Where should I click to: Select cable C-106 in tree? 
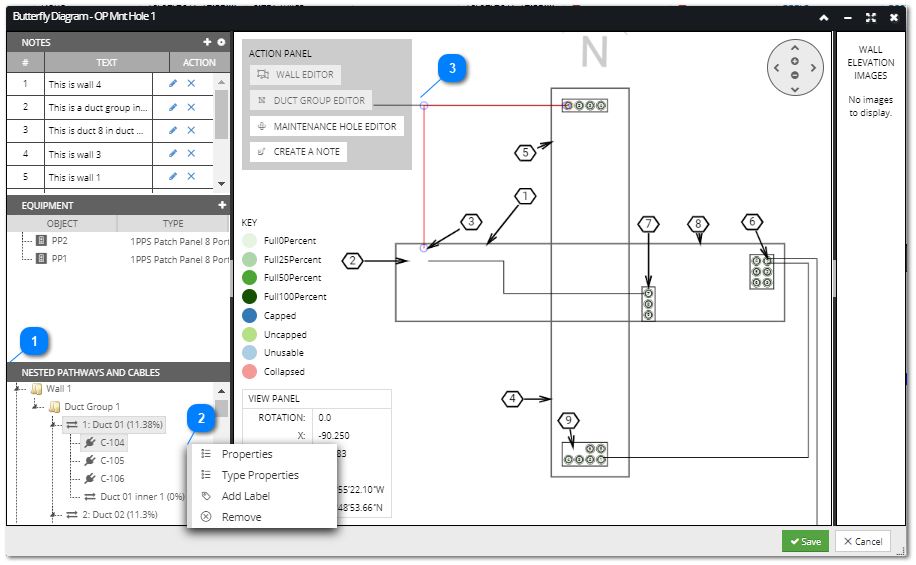click(x=112, y=479)
